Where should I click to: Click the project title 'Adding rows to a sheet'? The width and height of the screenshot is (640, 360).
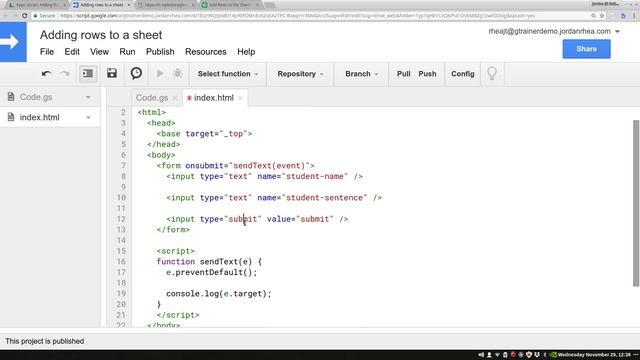point(101,35)
